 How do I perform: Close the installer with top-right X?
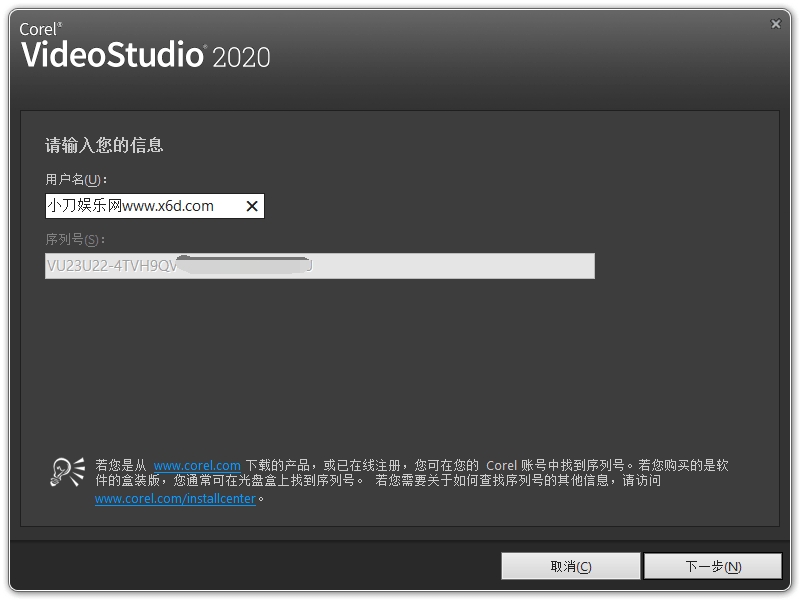tap(775, 23)
